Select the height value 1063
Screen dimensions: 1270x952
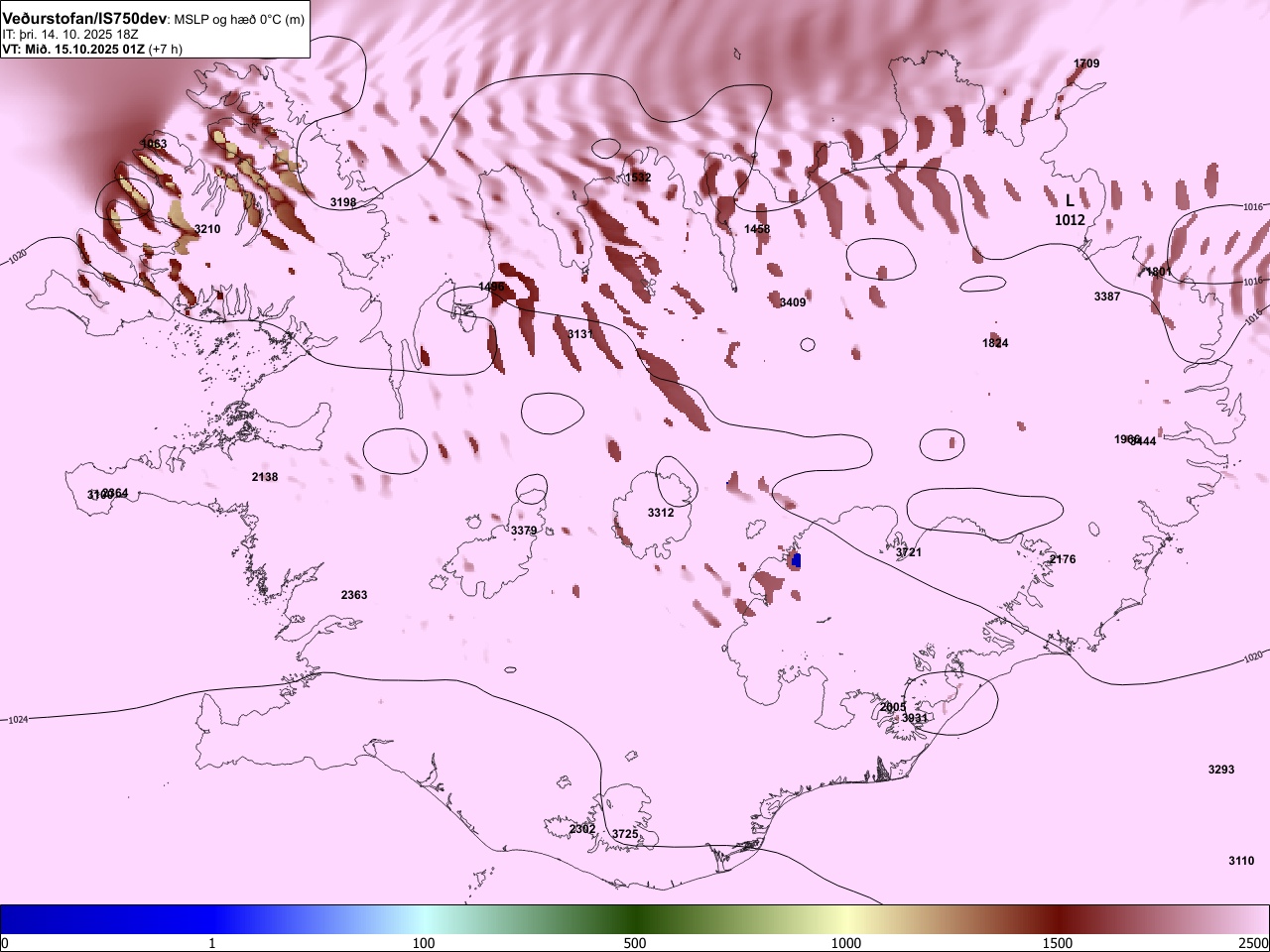pyautogui.click(x=154, y=144)
